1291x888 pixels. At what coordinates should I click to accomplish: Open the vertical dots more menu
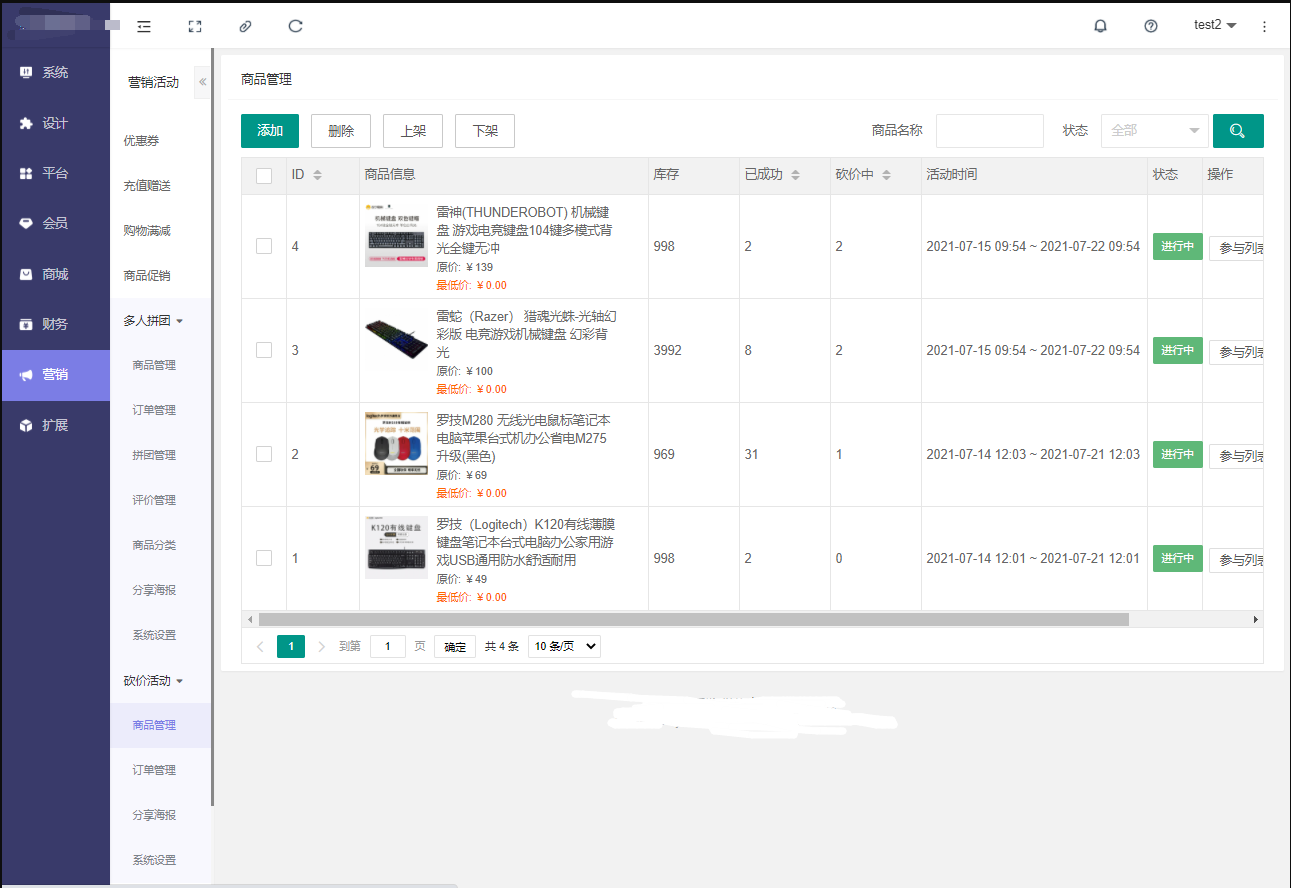(x=1264, y=26)
